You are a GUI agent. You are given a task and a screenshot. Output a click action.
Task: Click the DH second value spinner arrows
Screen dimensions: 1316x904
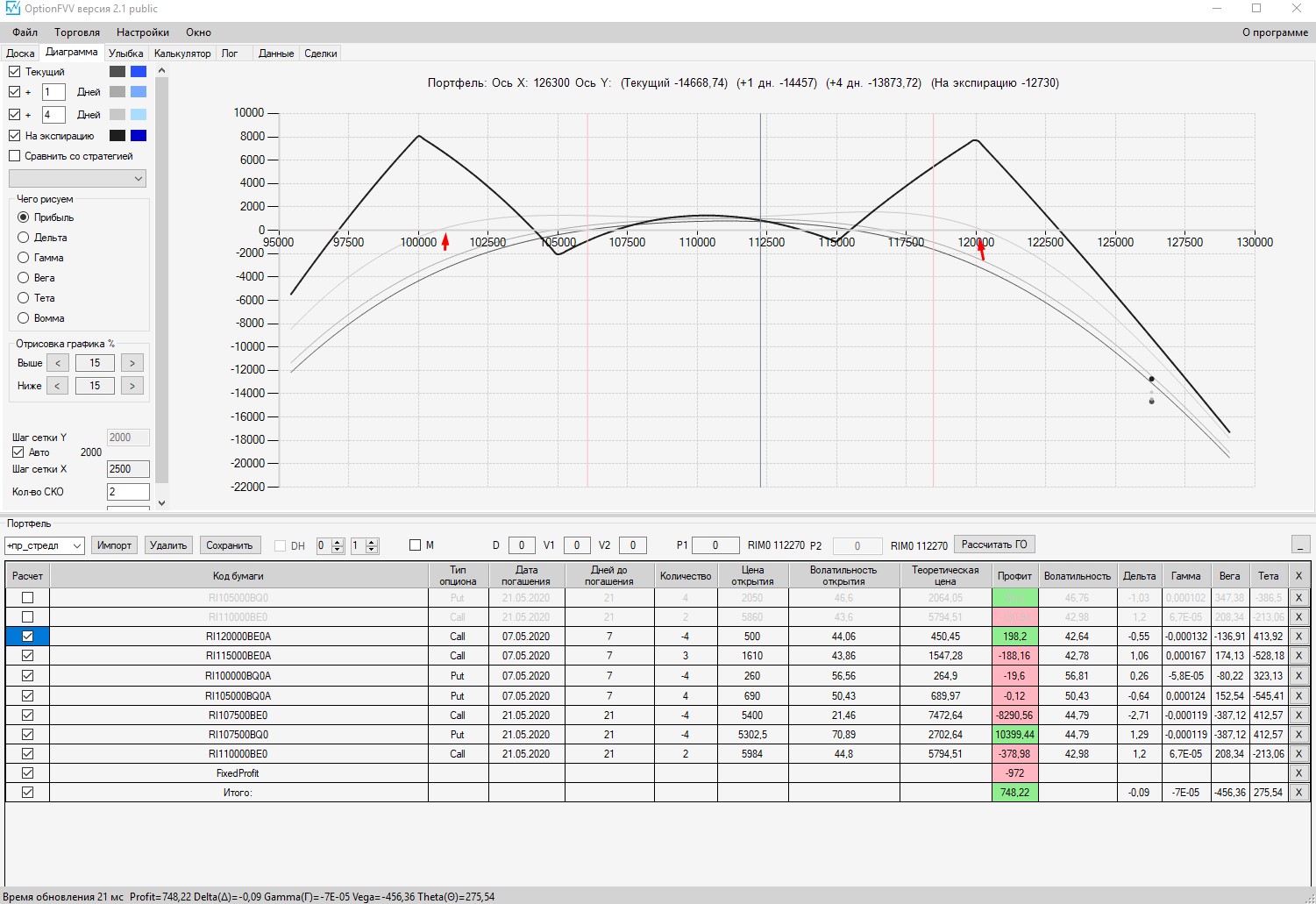pyautogui.click(x=372, y=545)
